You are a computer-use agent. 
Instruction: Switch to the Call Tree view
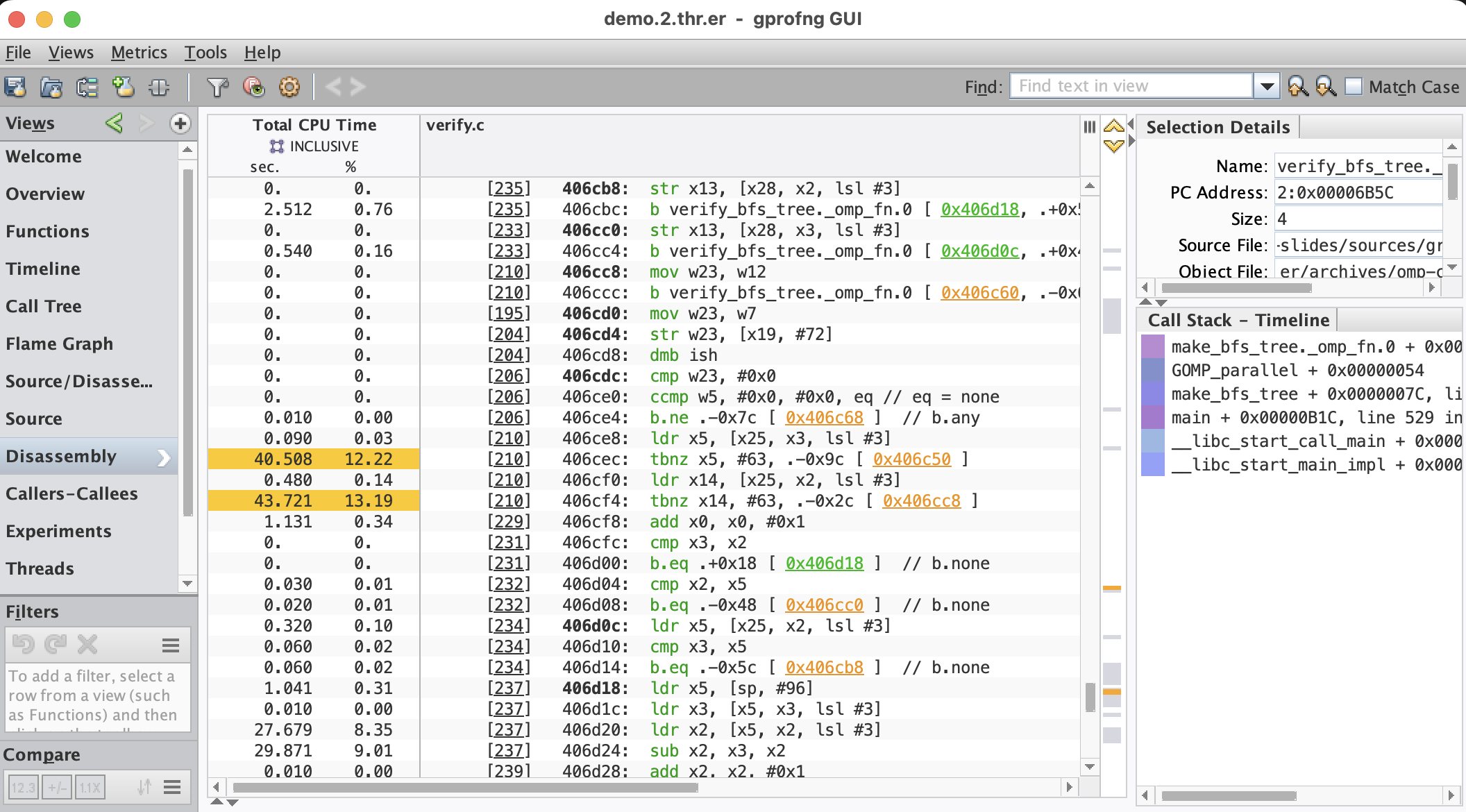44,306
